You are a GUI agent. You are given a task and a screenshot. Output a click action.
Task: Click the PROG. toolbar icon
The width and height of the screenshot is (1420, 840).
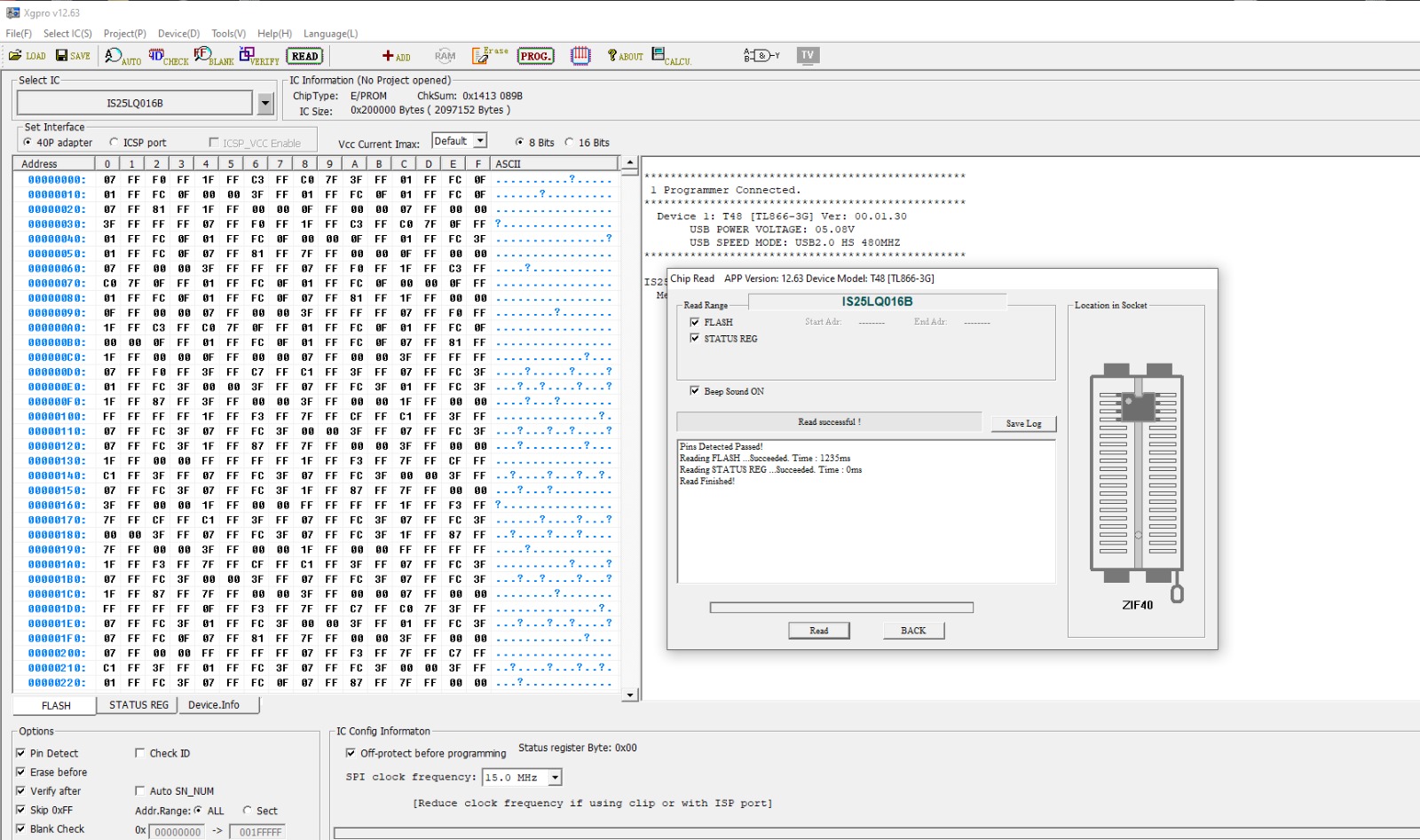[535, 56]
